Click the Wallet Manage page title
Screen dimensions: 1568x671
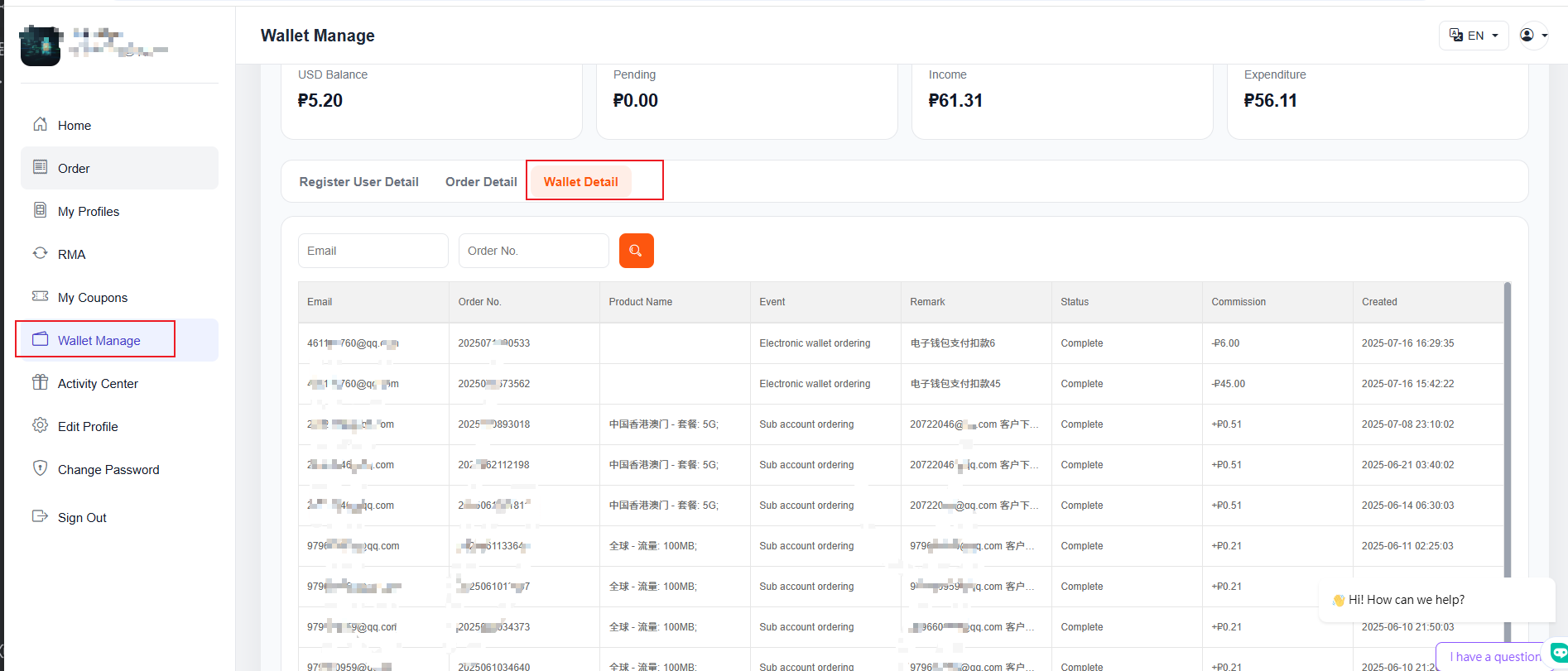[318, 36]
